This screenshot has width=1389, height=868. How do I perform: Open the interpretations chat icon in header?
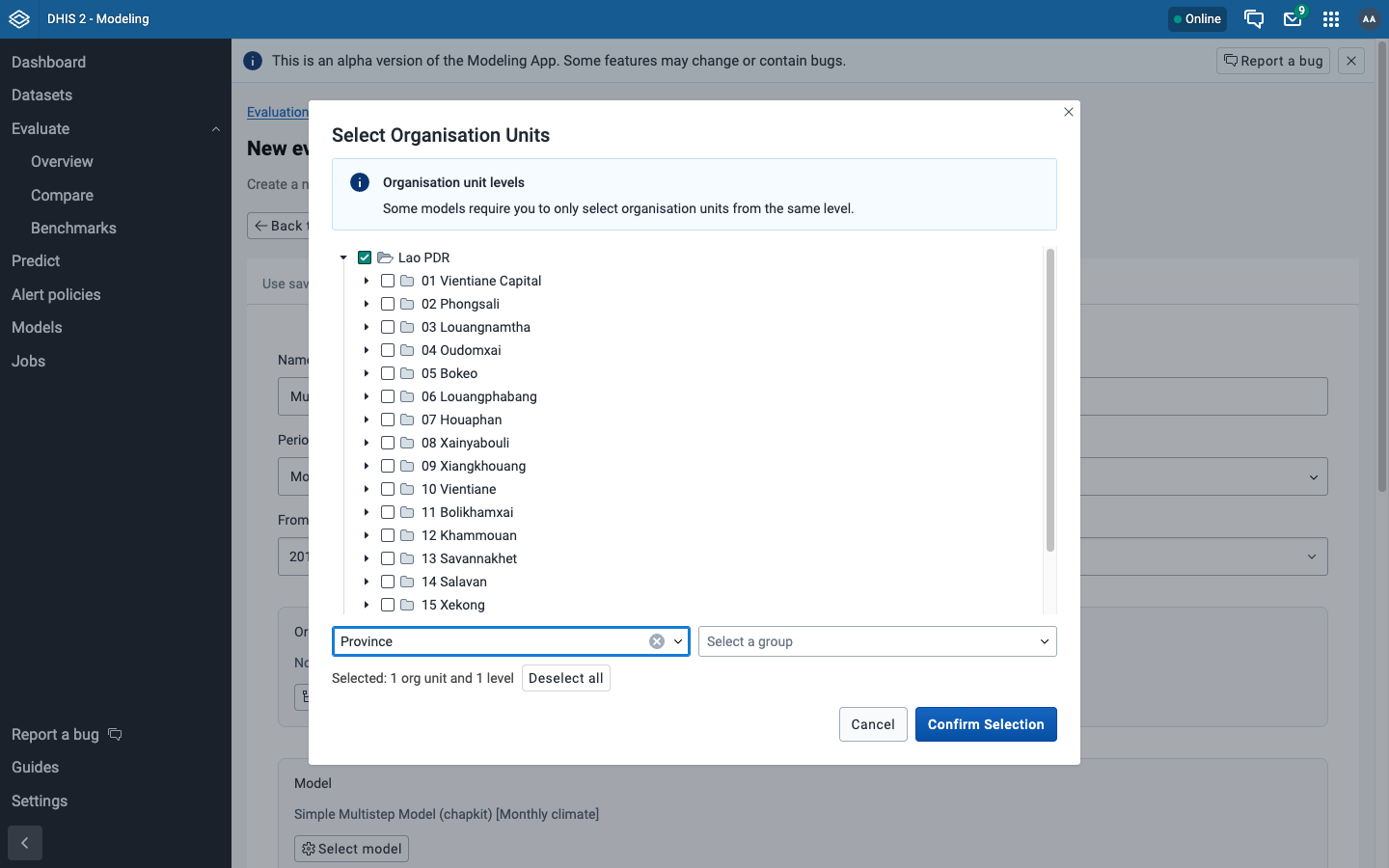click(x=1254, y=19)
